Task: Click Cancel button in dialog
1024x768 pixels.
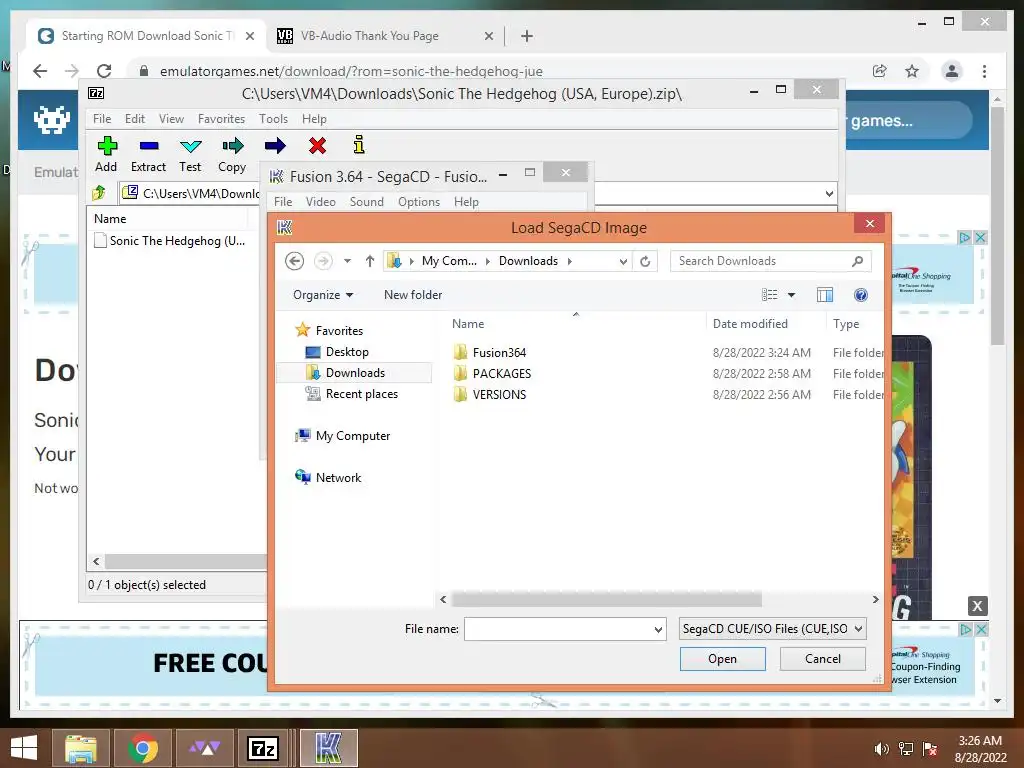Action: 823,659
